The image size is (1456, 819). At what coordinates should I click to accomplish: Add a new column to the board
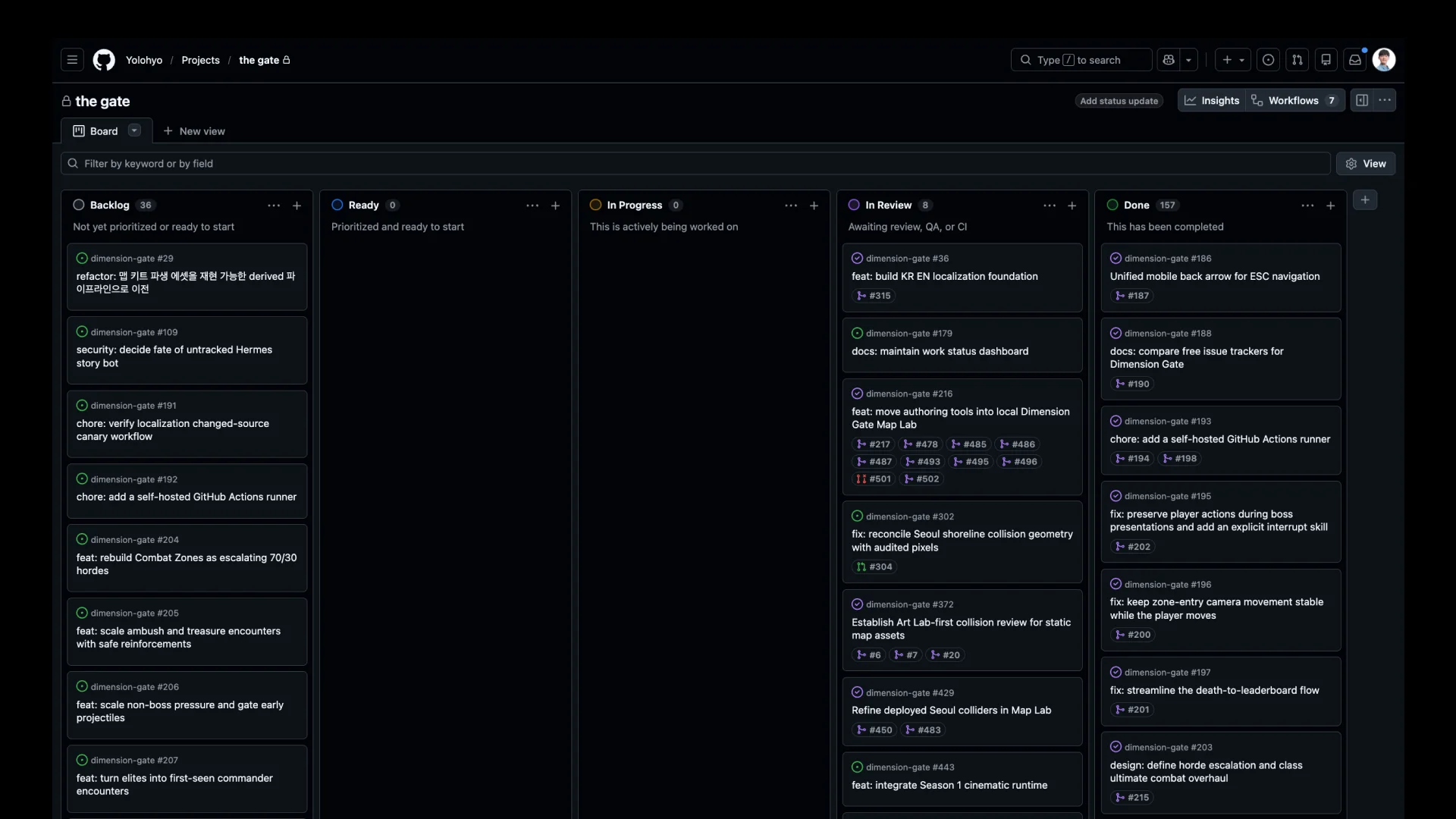point(1365,199)
